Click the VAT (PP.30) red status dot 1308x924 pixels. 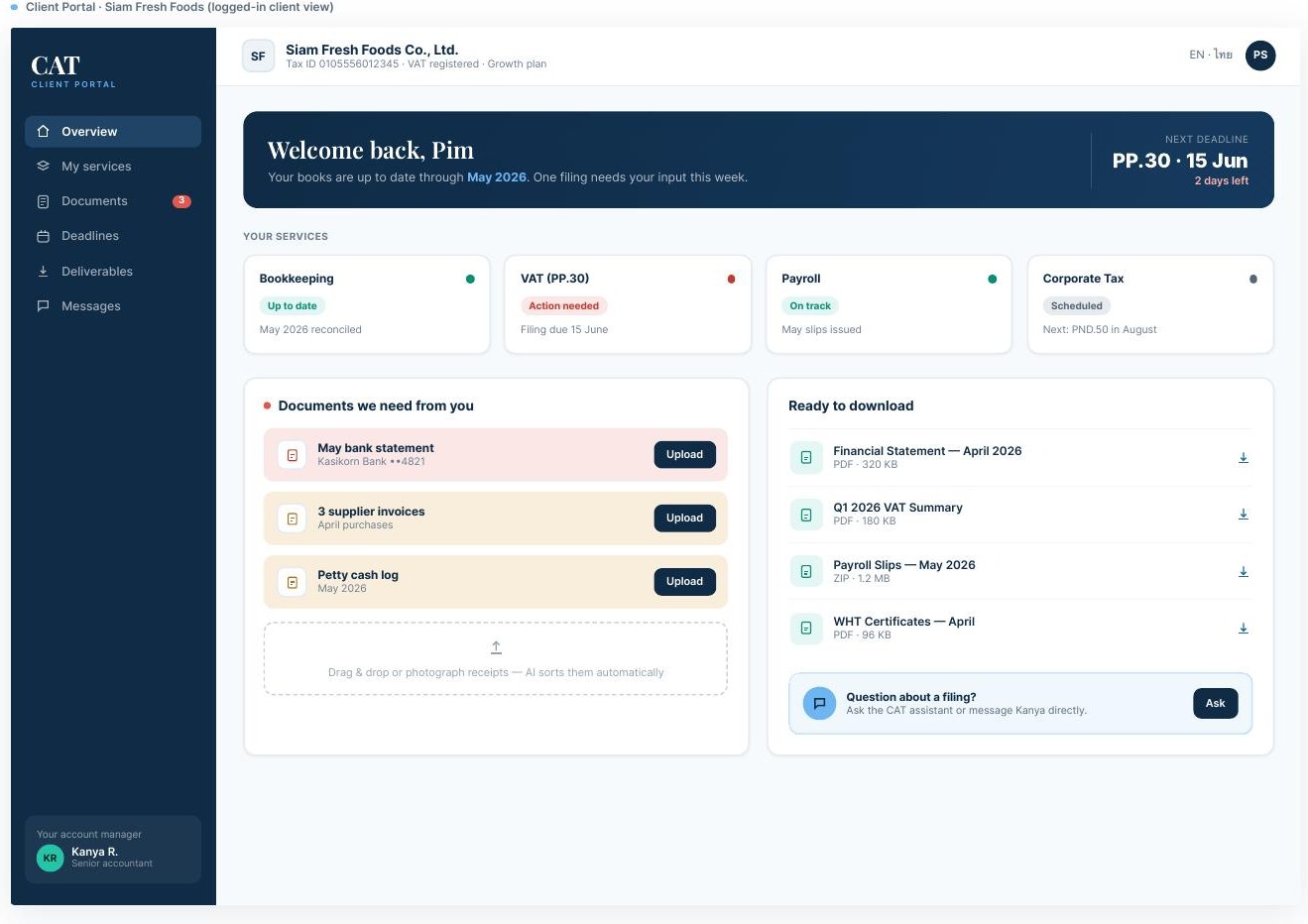pyautogui.click(x=731, y=279)
